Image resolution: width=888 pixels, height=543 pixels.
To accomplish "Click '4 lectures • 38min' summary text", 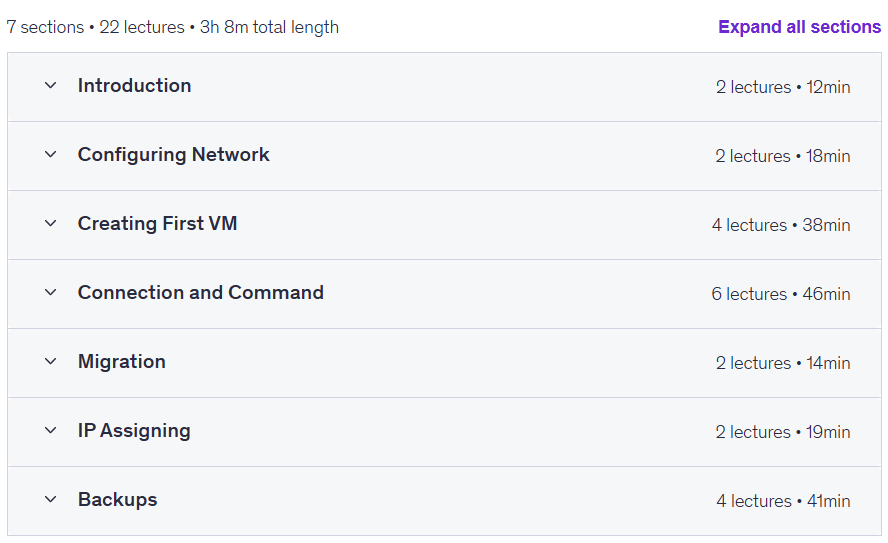I will (x=781, y=225).
